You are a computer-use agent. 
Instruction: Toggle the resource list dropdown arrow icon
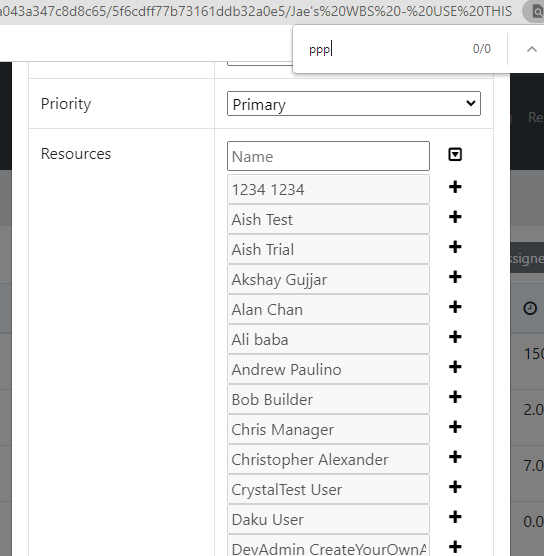[x=455, y=155]
